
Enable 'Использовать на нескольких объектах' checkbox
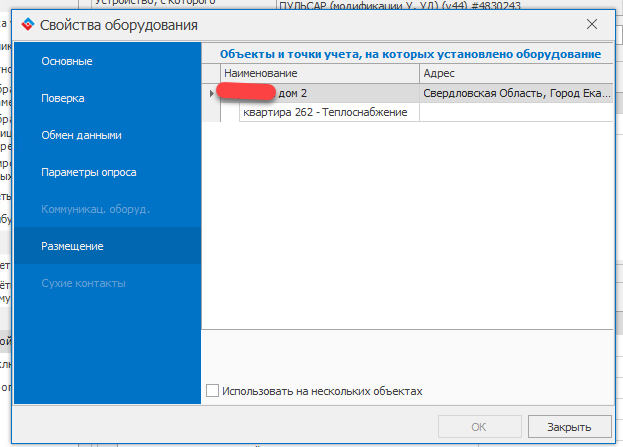pos(212,391)
